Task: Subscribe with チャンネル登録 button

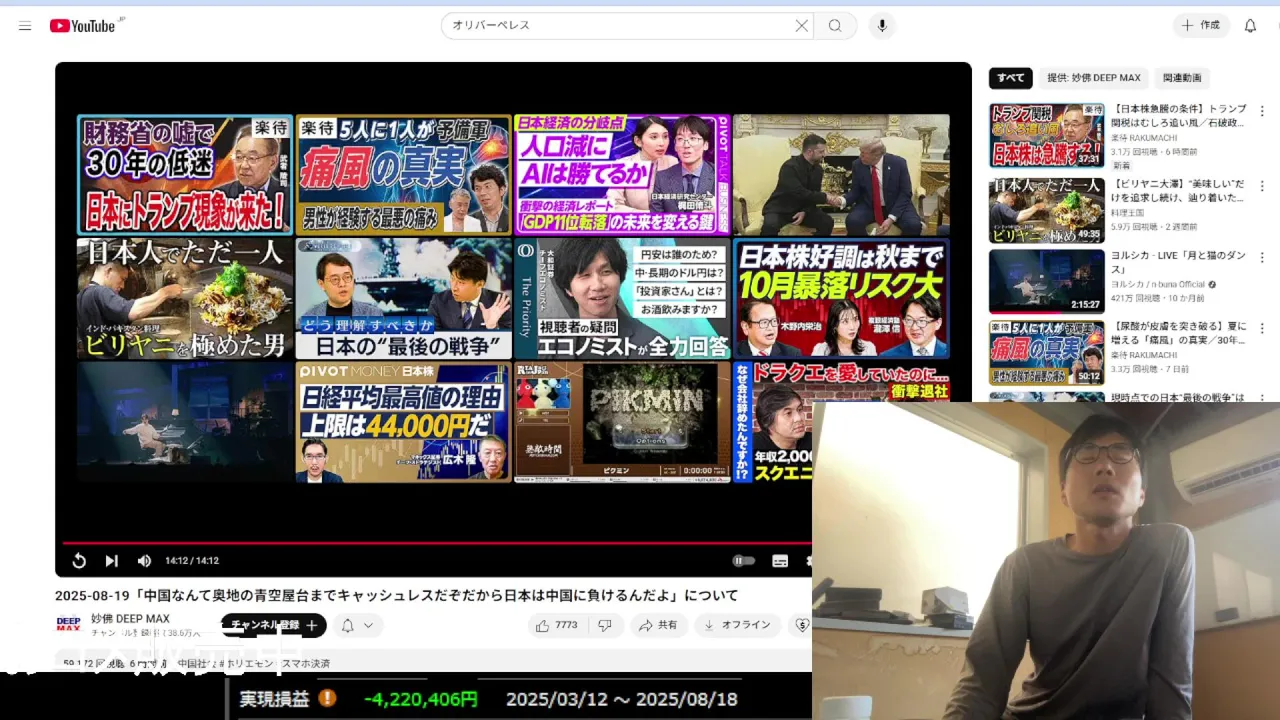Action: click(274, 625)
